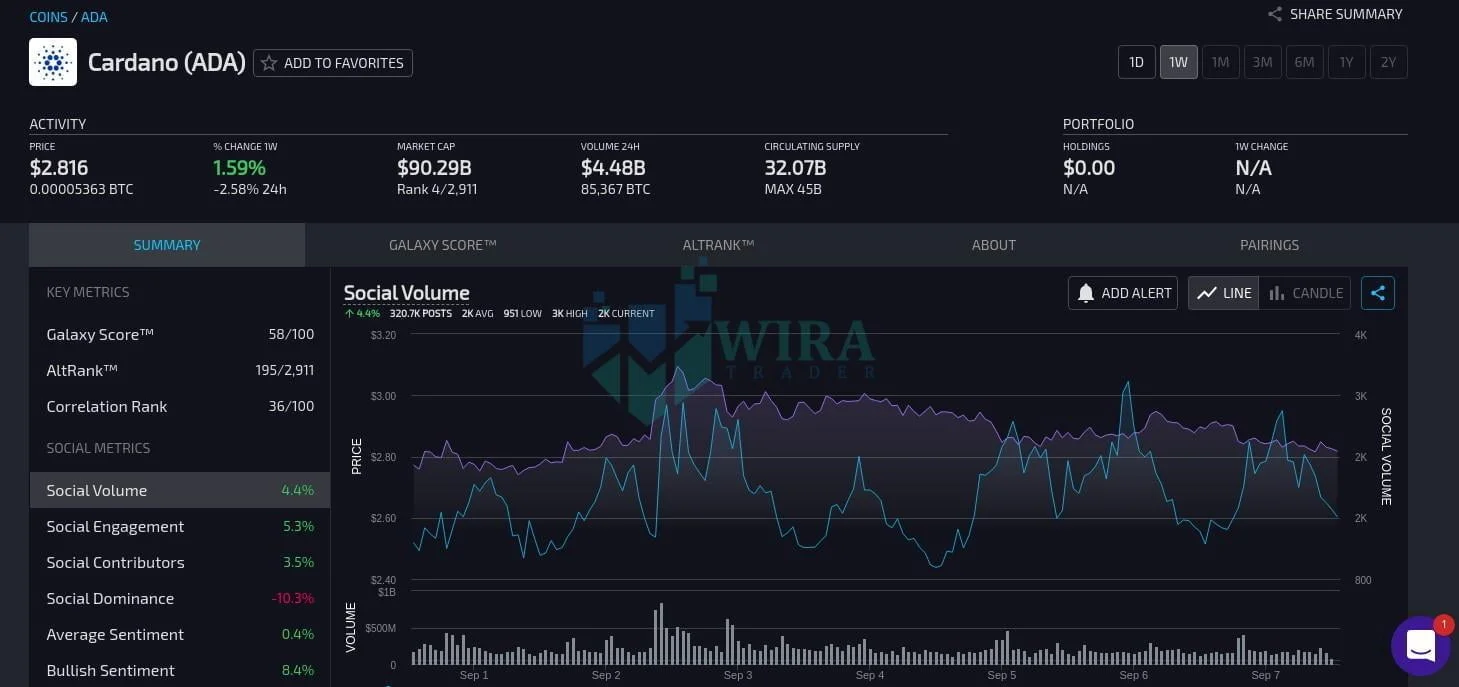Viewport: 1459px width, 687px height.
Task: Select the Galaxy Score metric row
Action: (x=180, y=334)
